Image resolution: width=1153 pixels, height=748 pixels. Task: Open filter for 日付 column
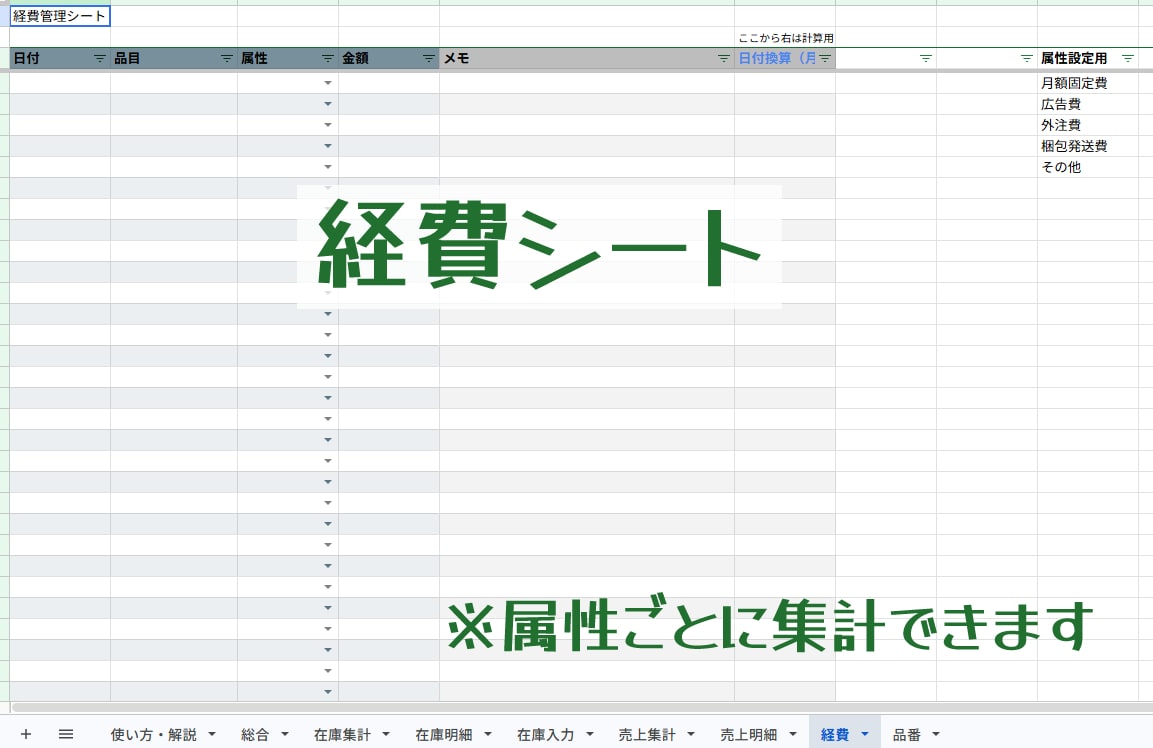pos(99,59)
